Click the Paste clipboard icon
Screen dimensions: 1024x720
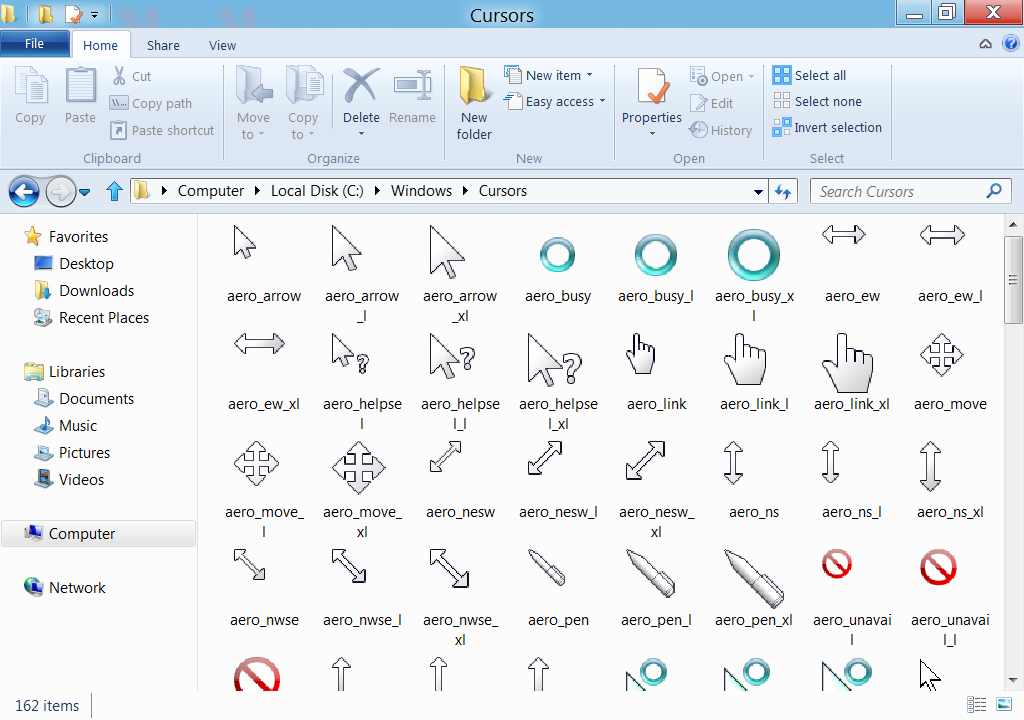[x=80, y=86]
